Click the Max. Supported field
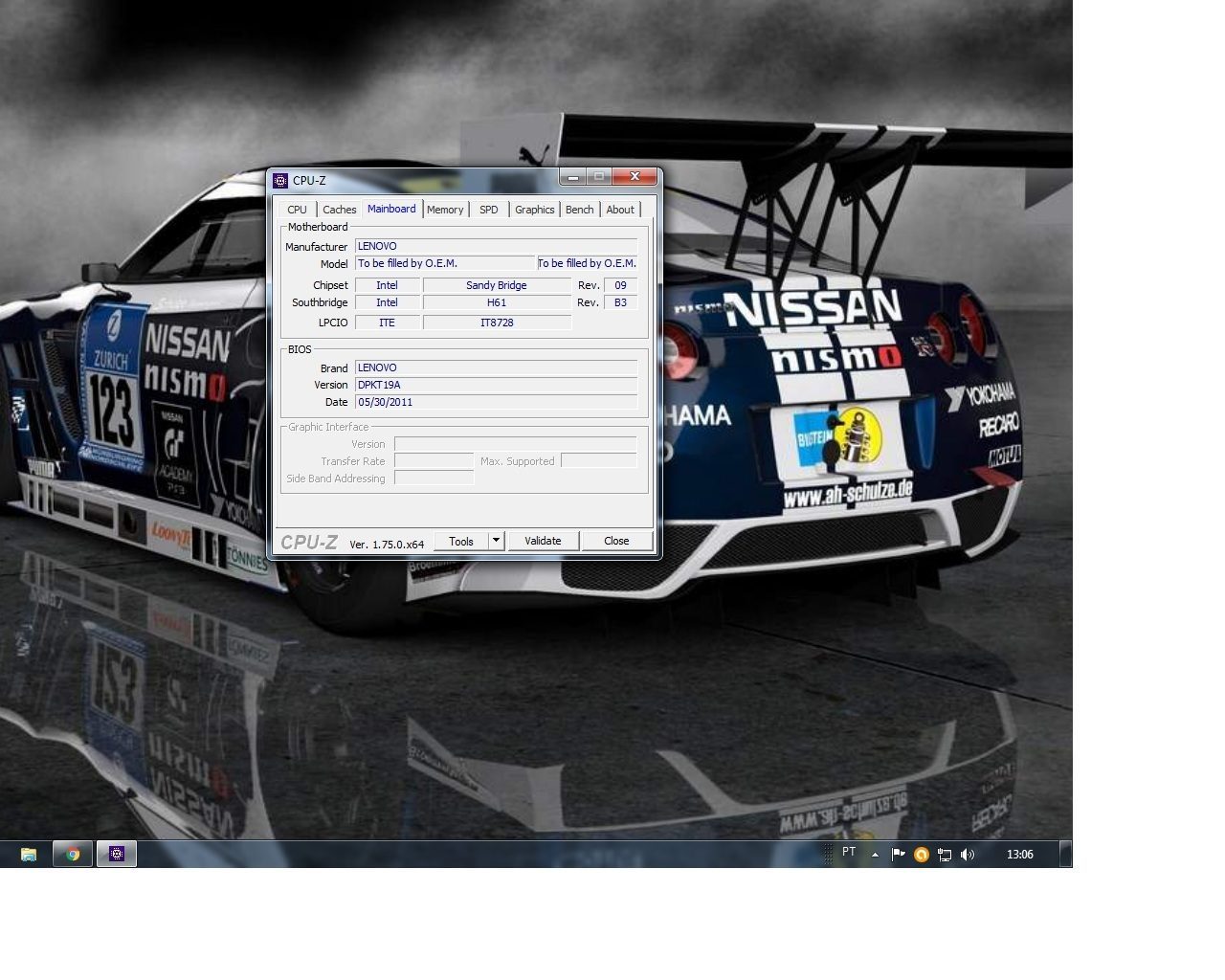 point(599,461)
